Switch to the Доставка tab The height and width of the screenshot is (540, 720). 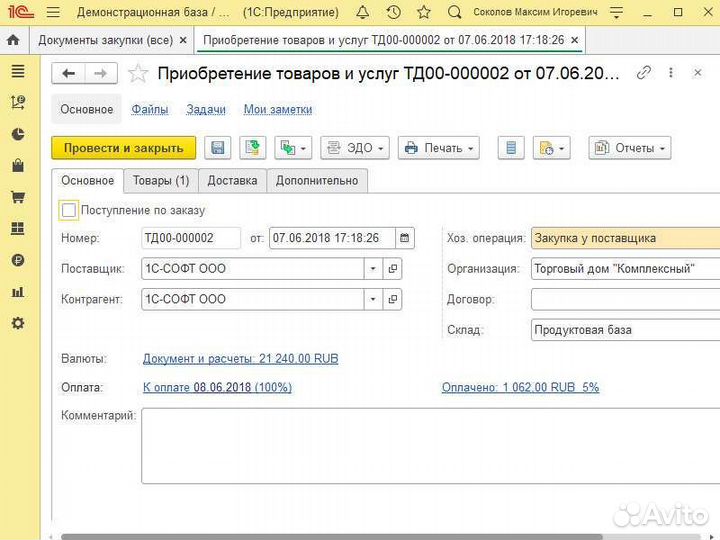(233, 181)
